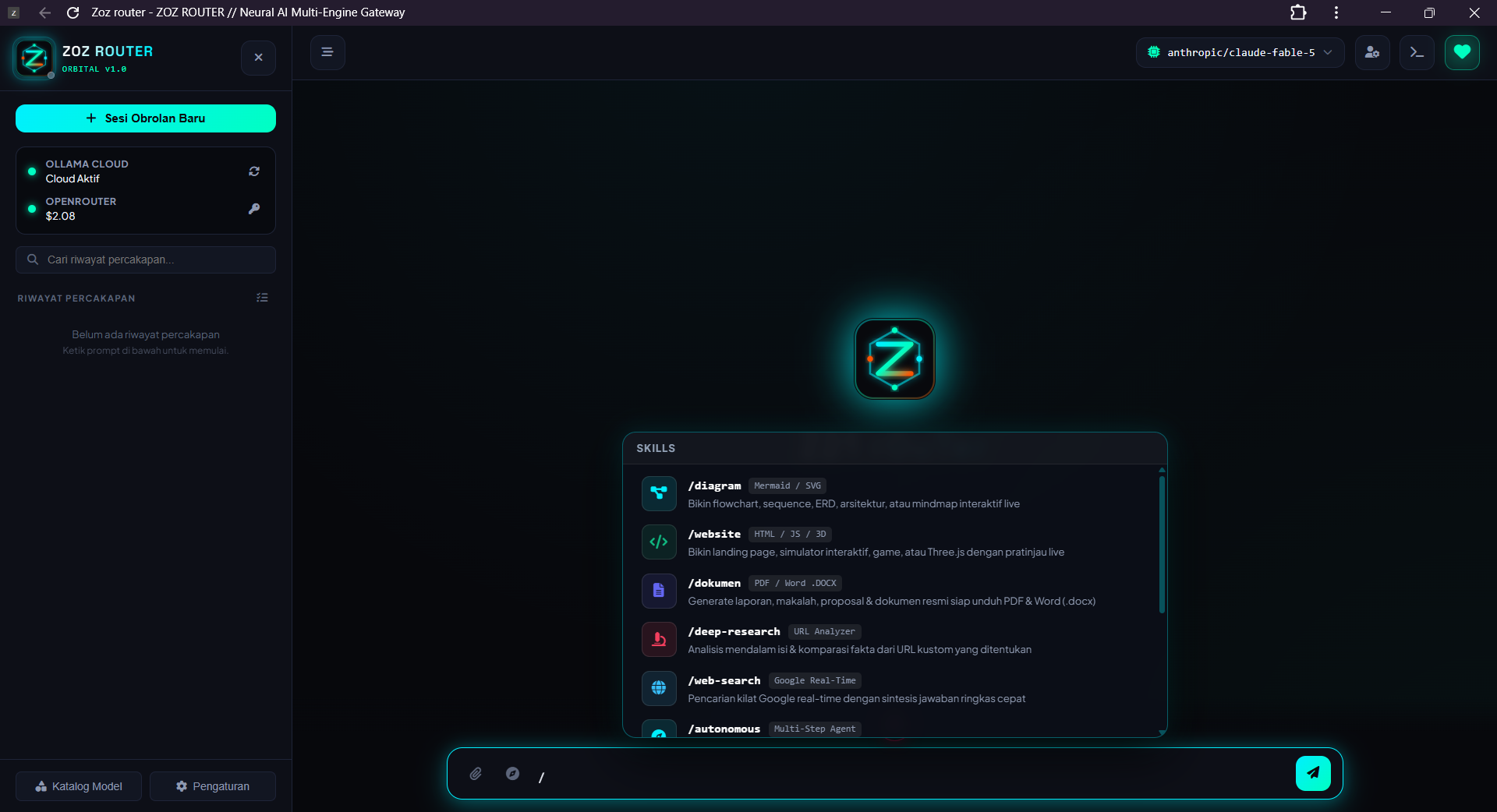
Task: Select the /diagram skill
Action: [x=893, y=494]
